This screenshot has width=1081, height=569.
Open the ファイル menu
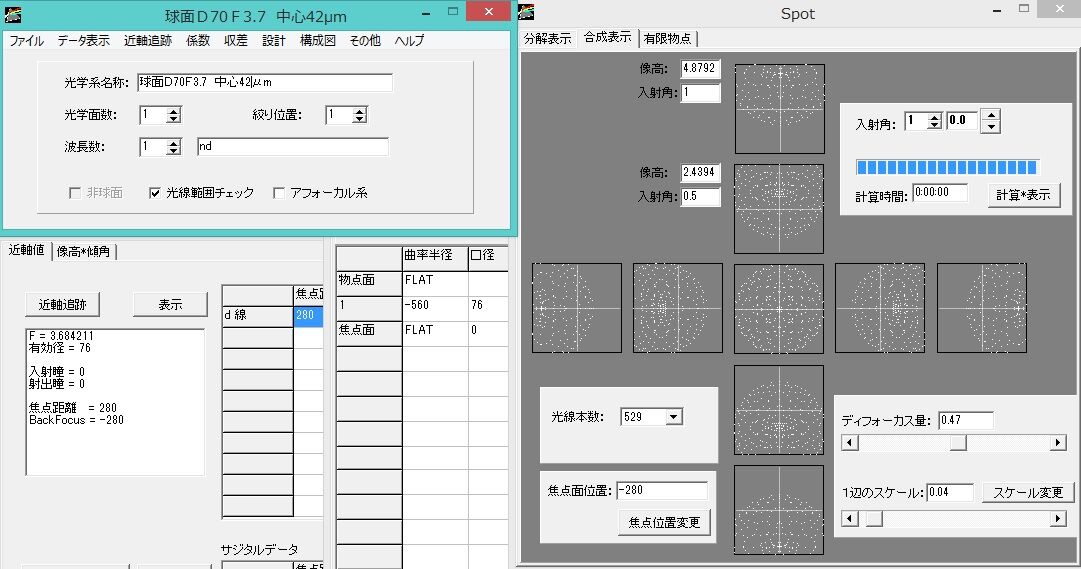[27, 41]
